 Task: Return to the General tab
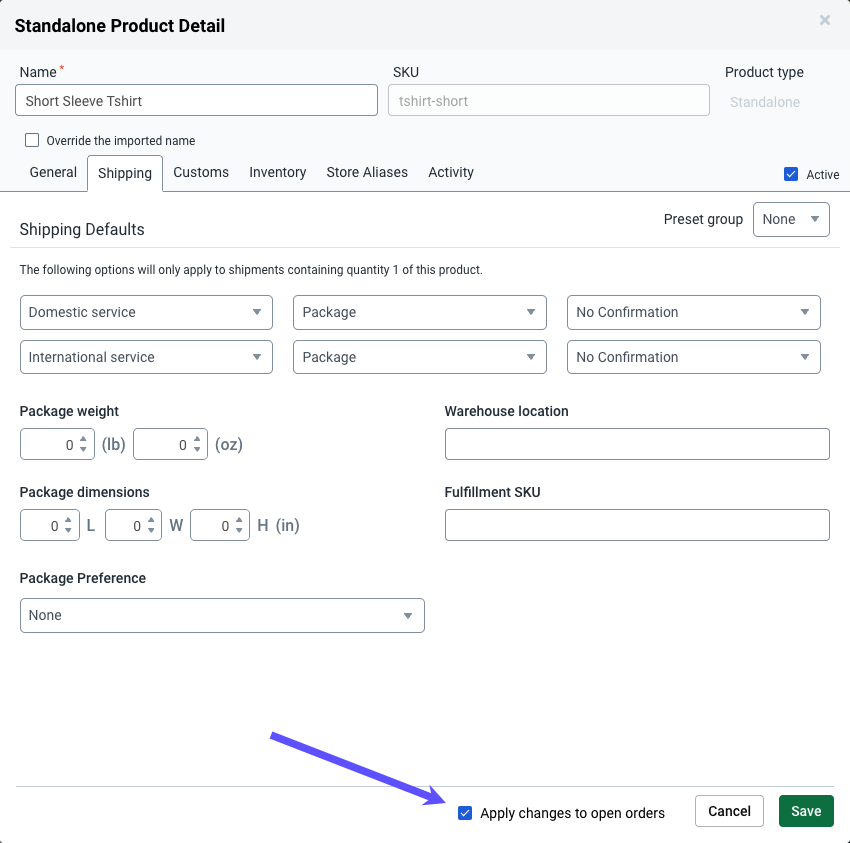point(52,172)
